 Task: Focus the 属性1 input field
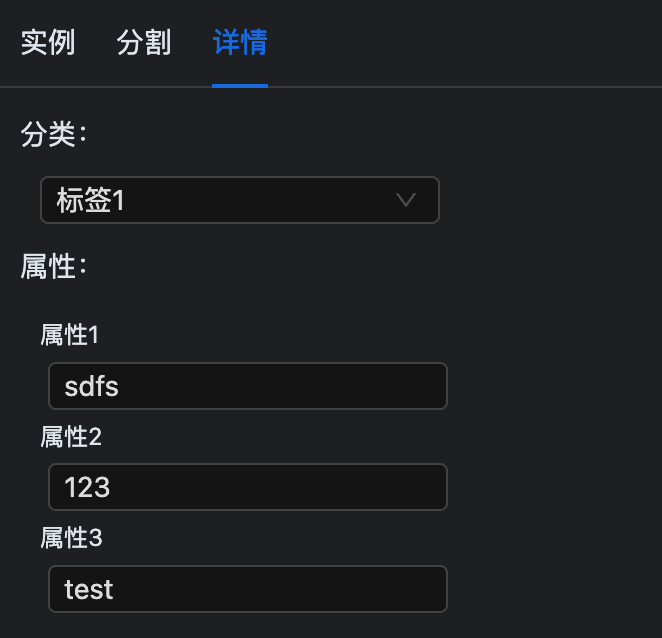point(247,386)
